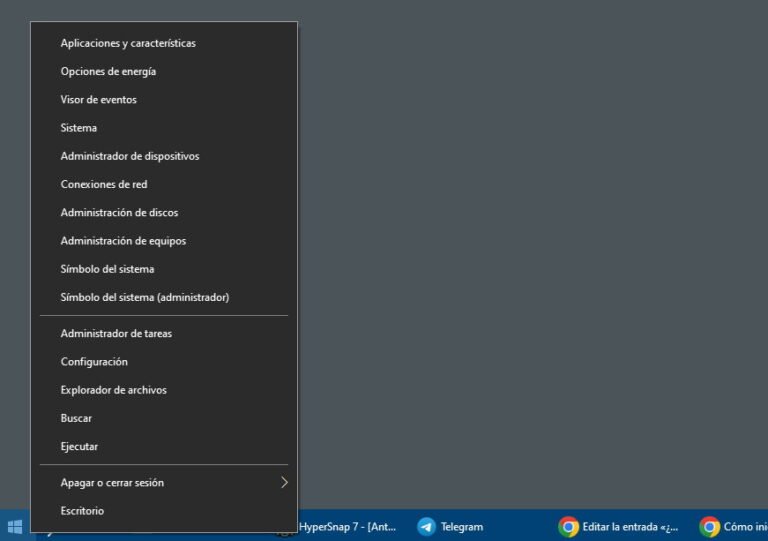
Task: Click the Windows Start button
Action: coord(15,527)
